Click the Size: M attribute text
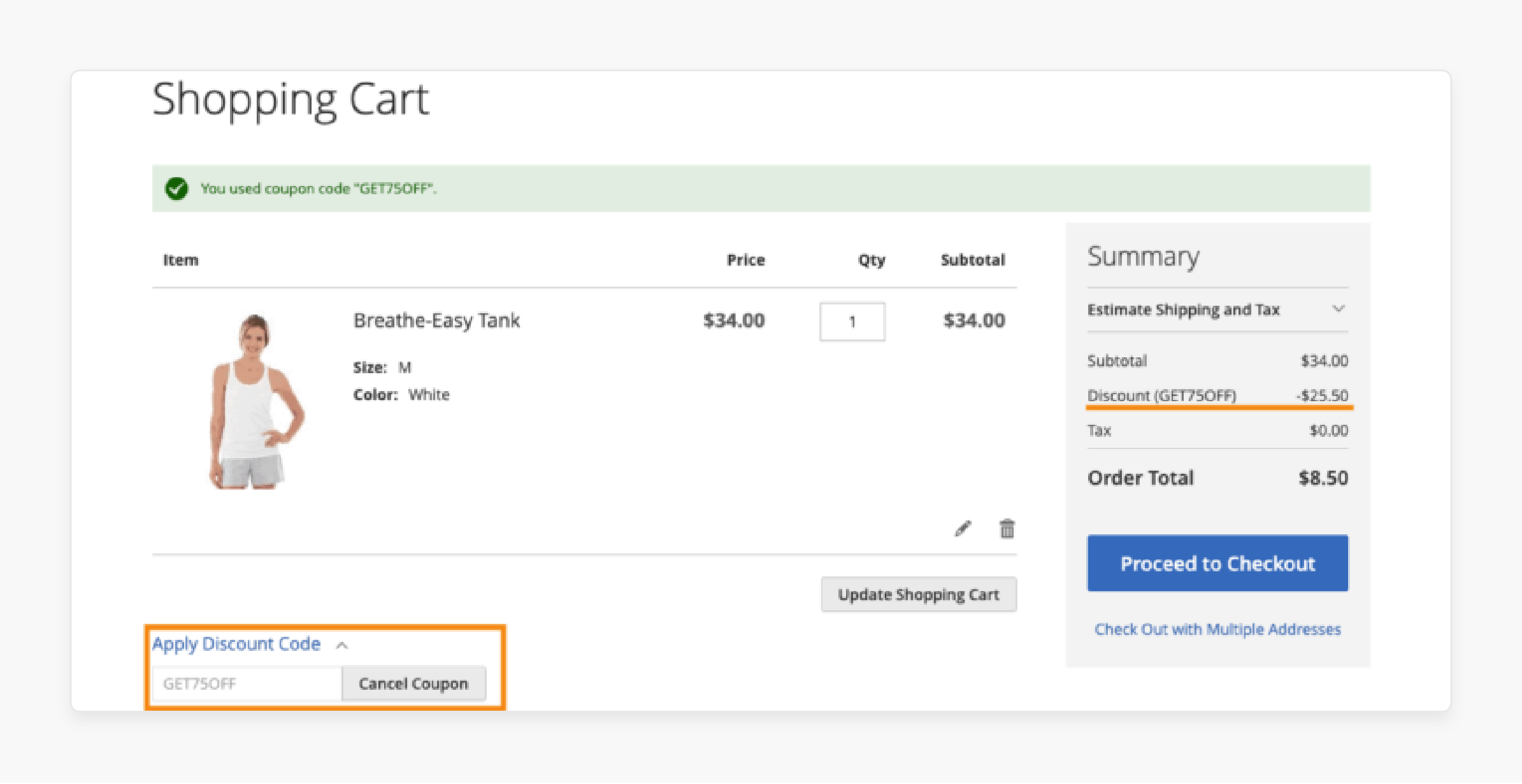The width and height of the screenshot is (1522, 784). [382, 367]
